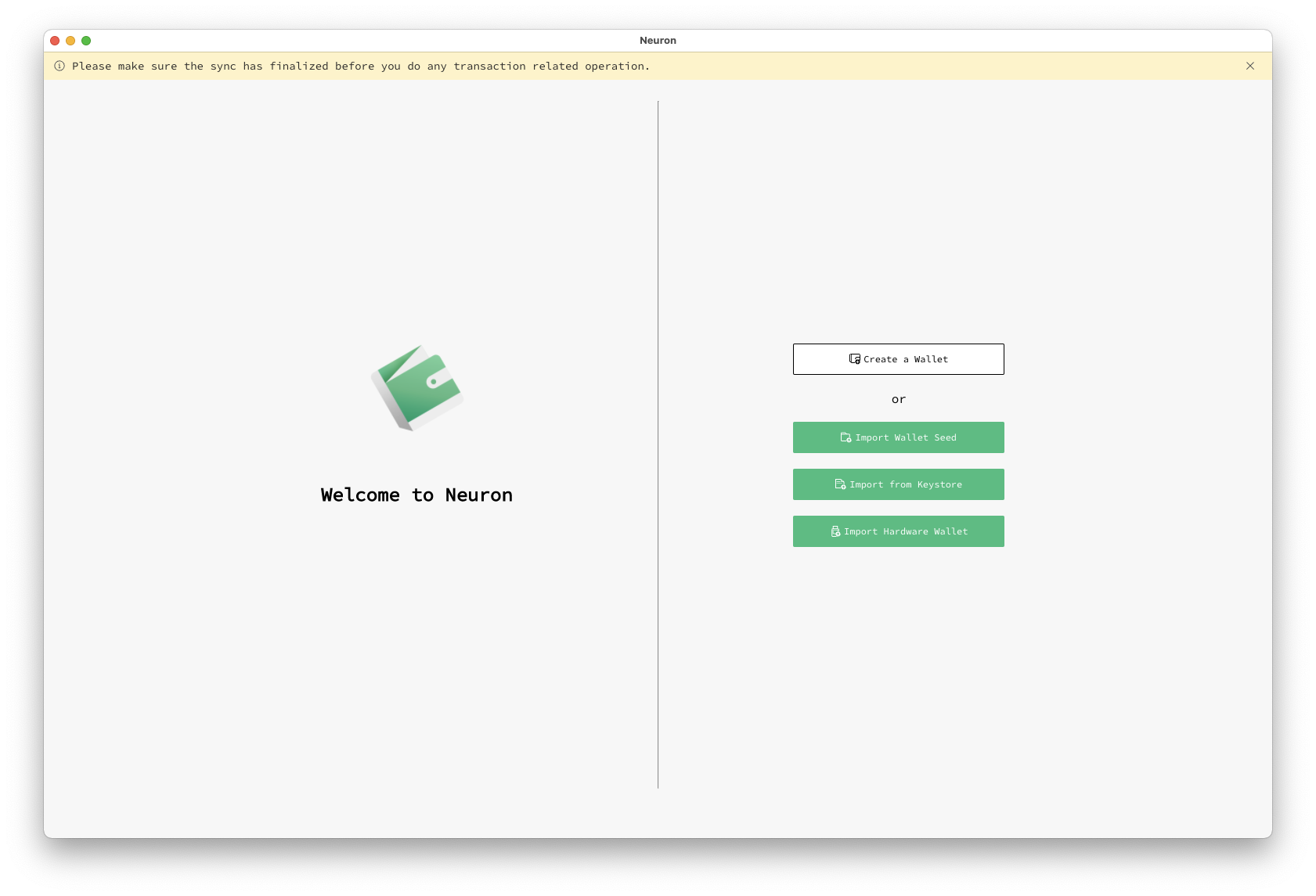Dismiss the sync warning banner
Image resolution: width=1316 pixels, height=896 pixels.
pos(1250,67)
